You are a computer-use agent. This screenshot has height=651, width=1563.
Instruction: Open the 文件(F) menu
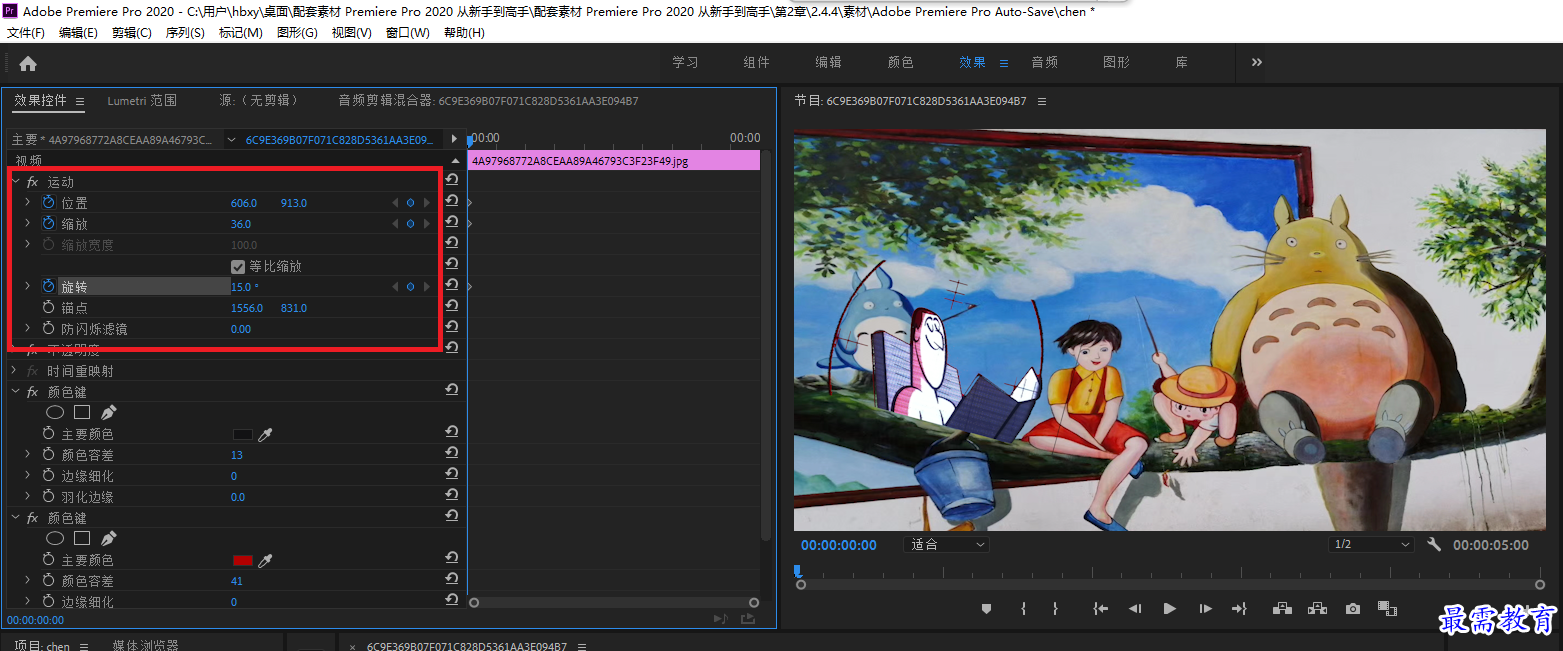tap(26, 33)
